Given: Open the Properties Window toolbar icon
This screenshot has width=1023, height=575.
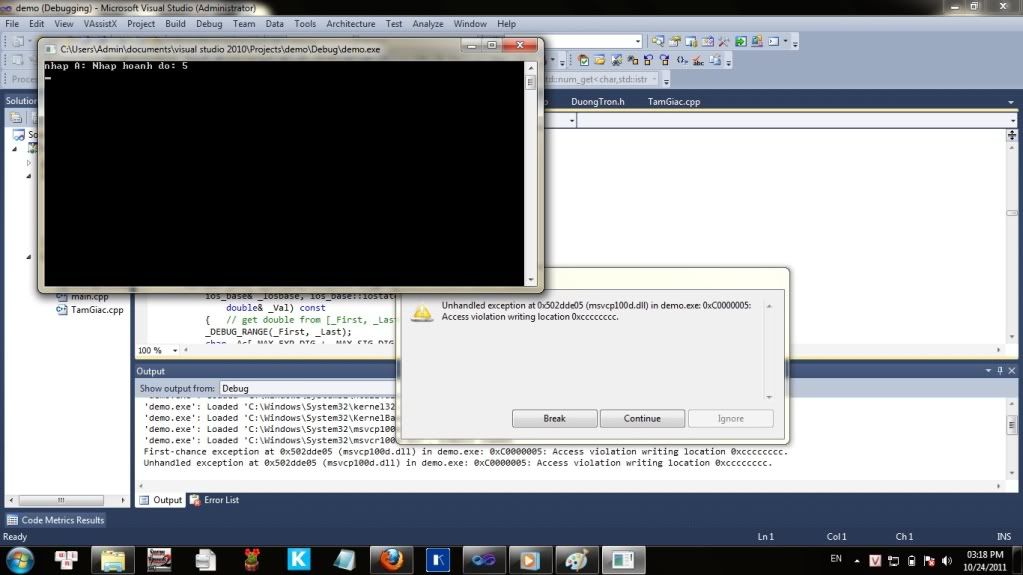Looking at the screenshot, I should pos(674,41).
